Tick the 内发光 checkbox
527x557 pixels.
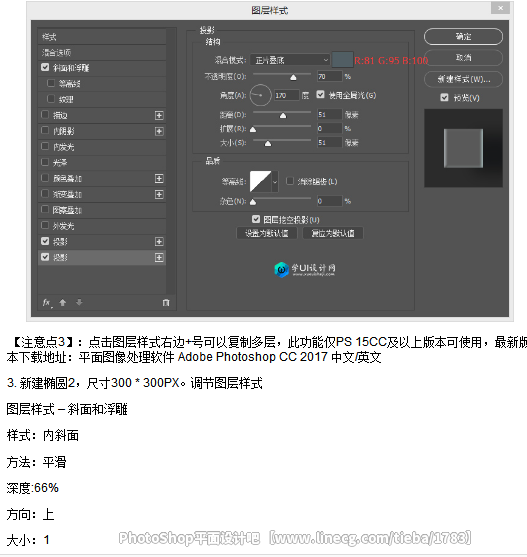click(x=45, y=146)
